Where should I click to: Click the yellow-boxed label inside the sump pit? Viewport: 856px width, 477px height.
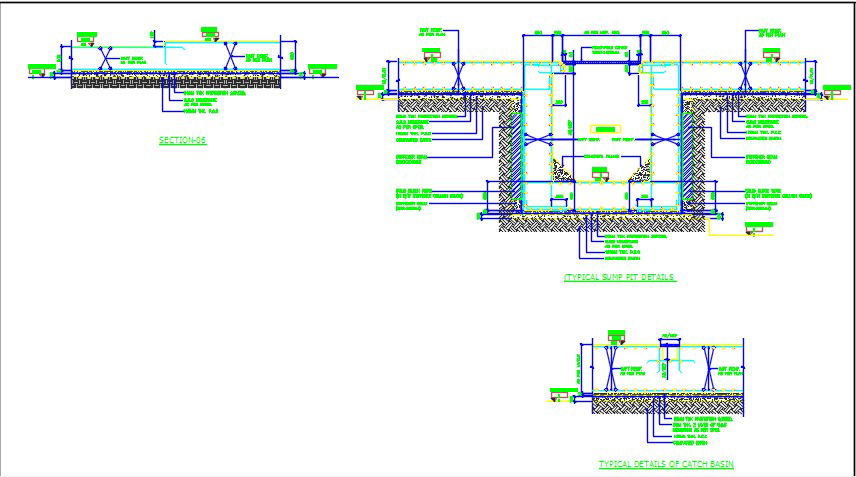(603, 129)
